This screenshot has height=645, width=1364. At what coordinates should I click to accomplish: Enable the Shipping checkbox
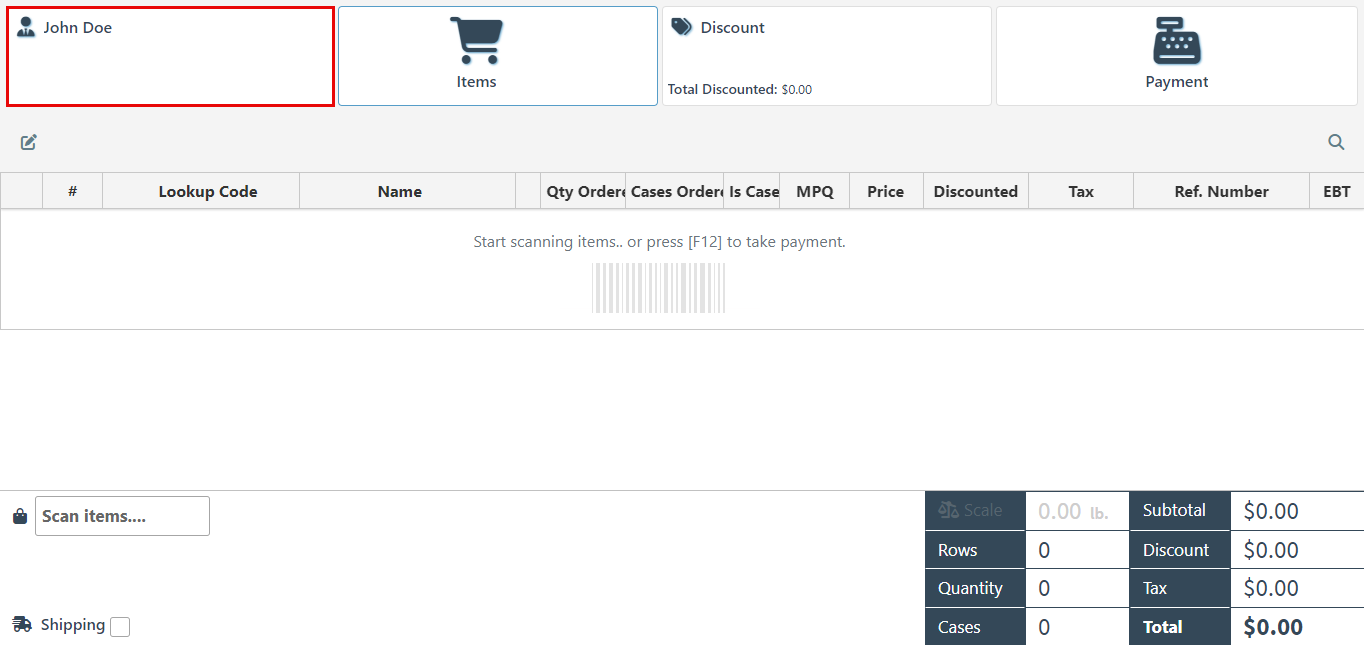click(120, 627)
